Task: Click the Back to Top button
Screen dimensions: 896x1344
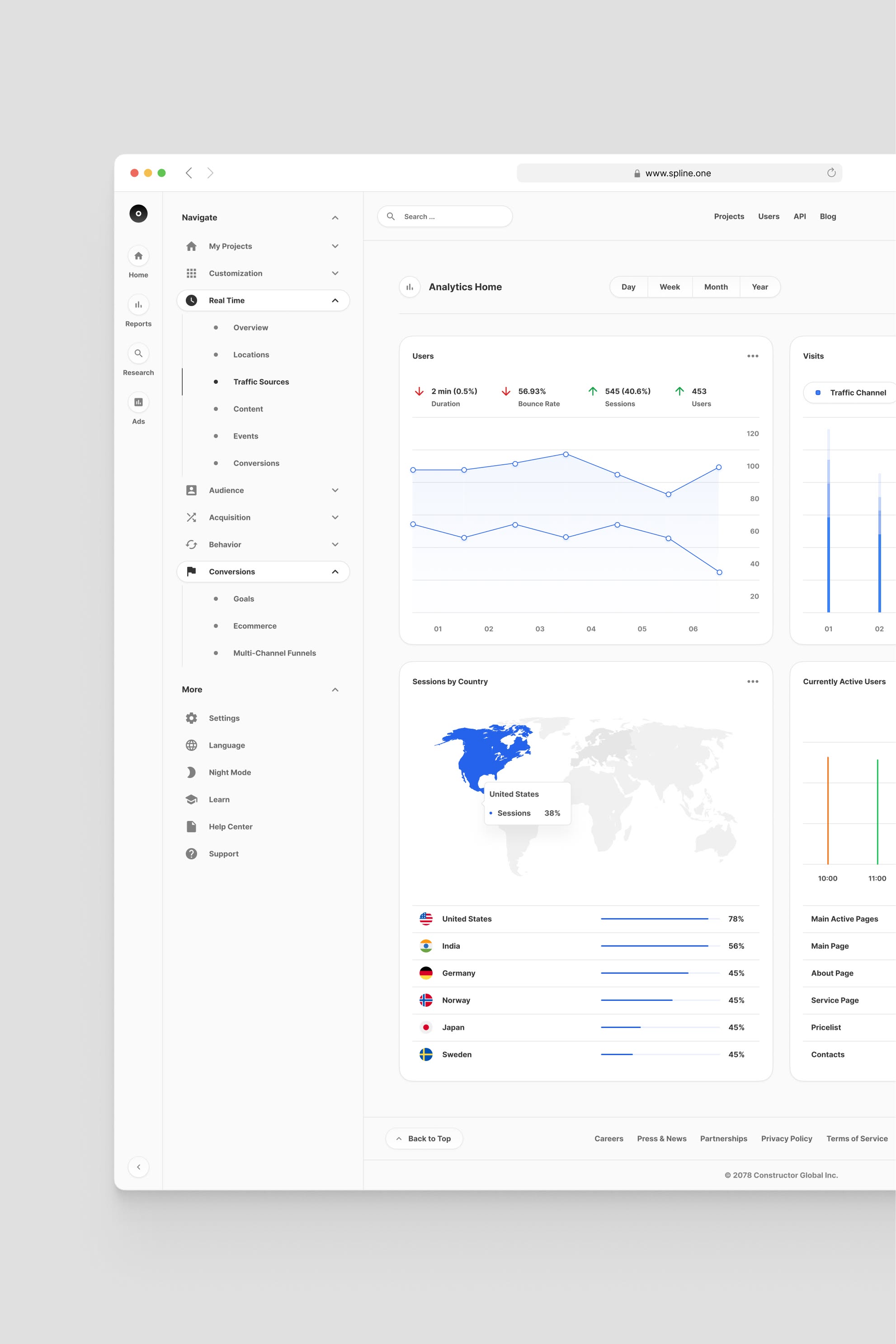Action: [x=424, y=1138]
